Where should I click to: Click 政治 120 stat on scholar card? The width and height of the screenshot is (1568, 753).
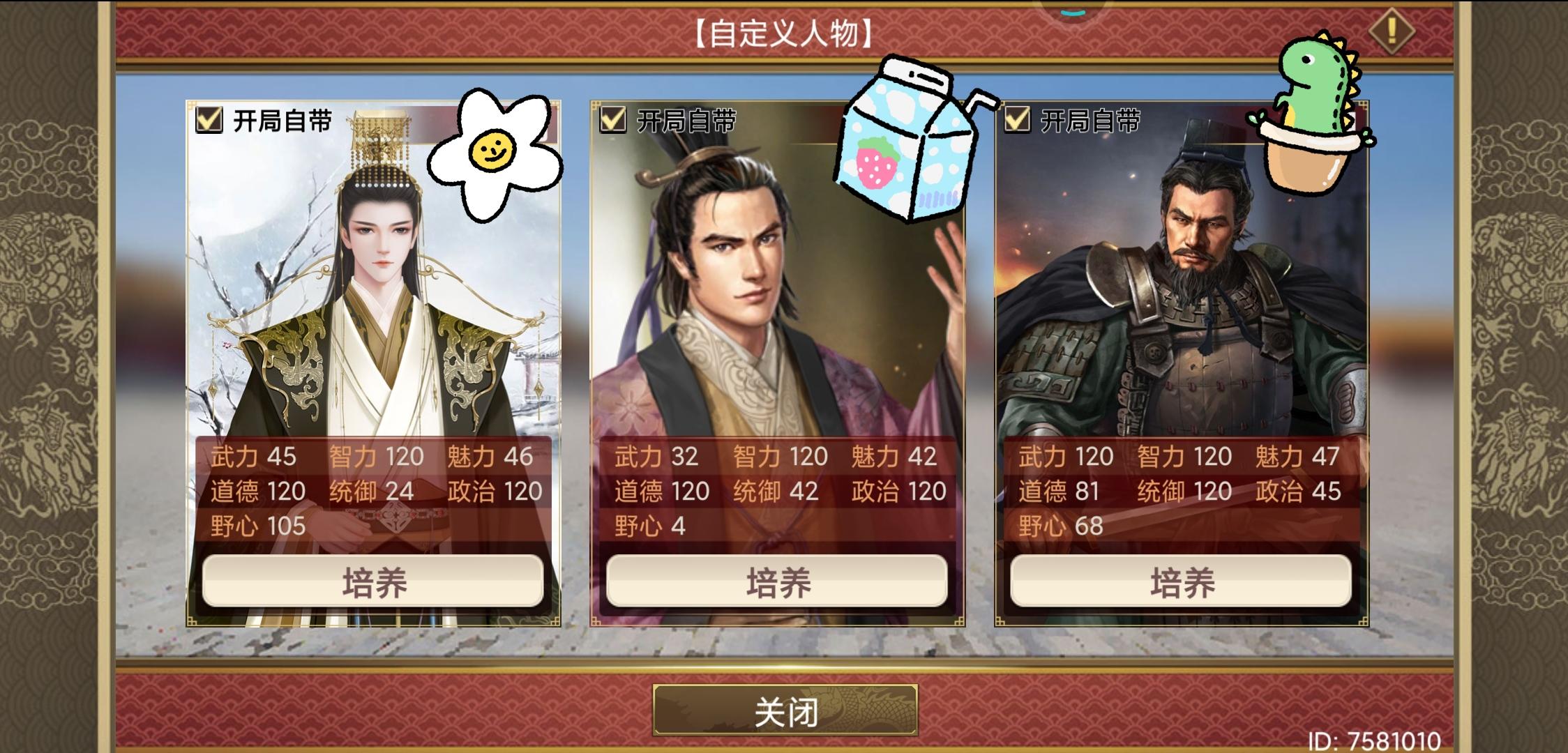[899, 492]
